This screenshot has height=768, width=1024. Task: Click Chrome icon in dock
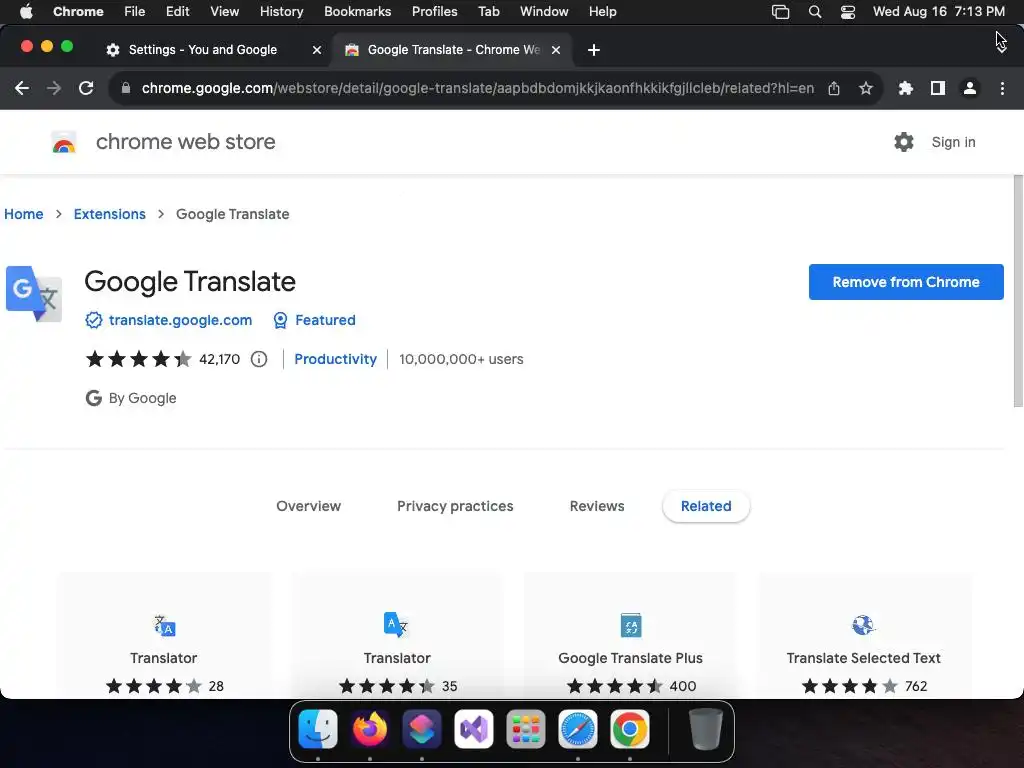tap(630, 729)
